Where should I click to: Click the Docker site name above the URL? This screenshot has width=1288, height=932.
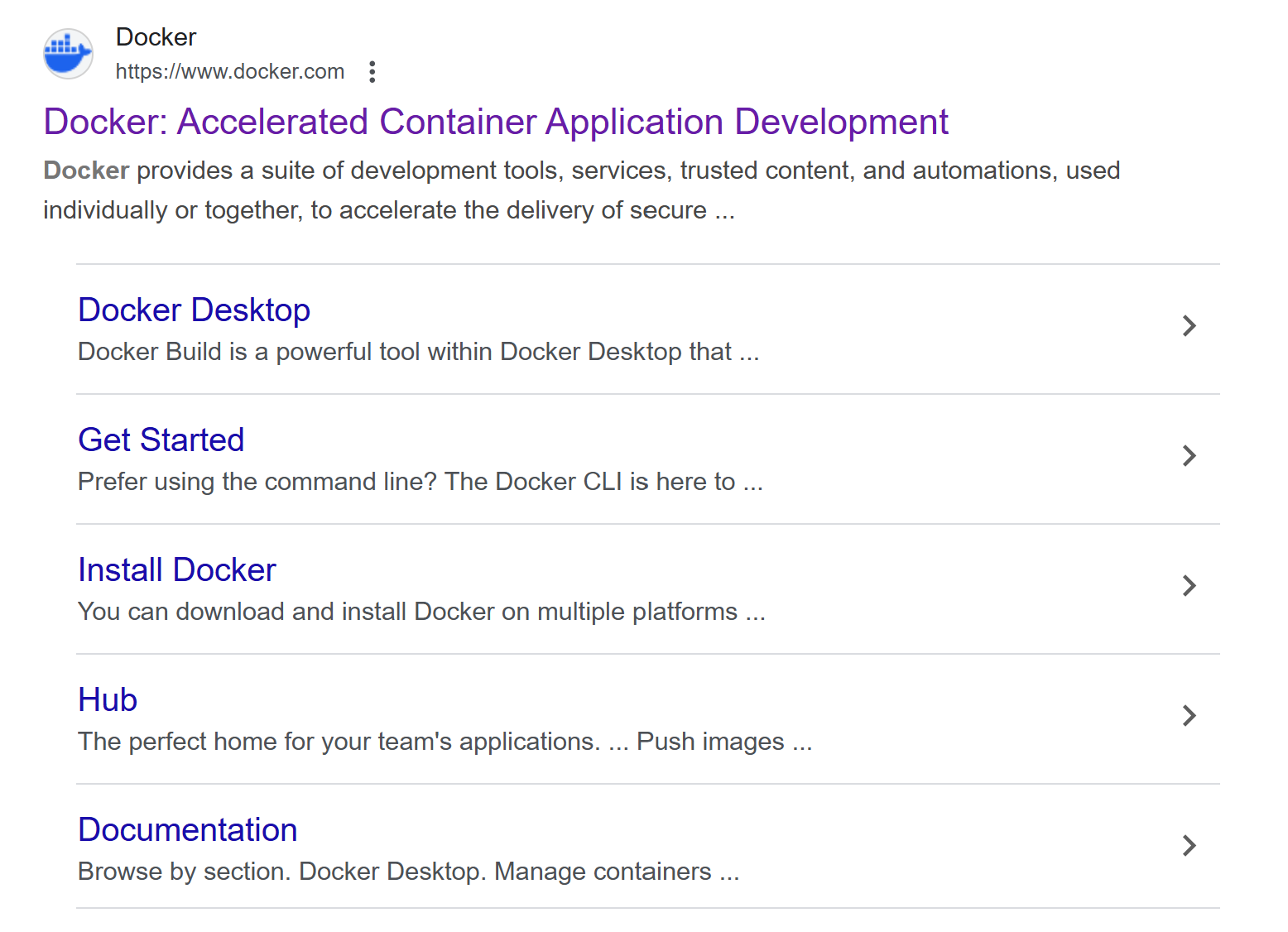(x=156, y=37)
